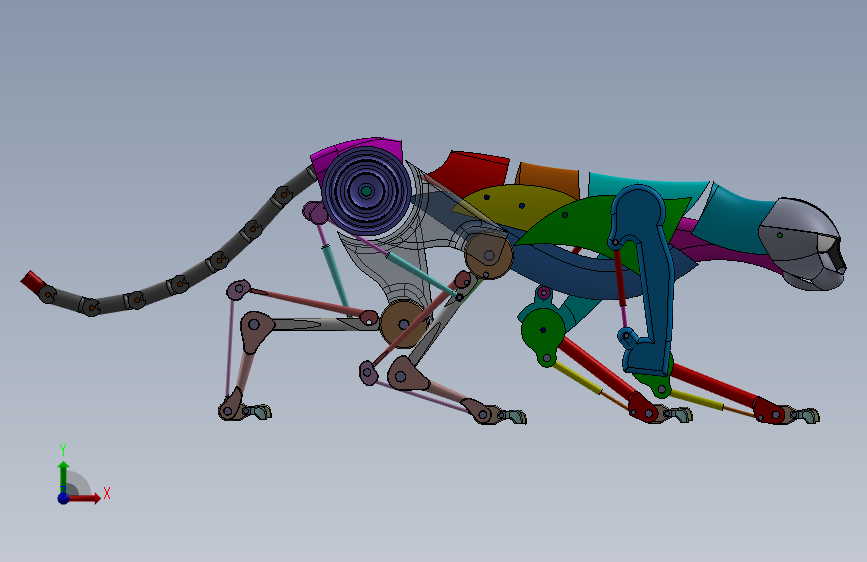This screenshot has width=867, height=562.
Task: Select the teal neck panel behind the head
Action: coord(733,218)
